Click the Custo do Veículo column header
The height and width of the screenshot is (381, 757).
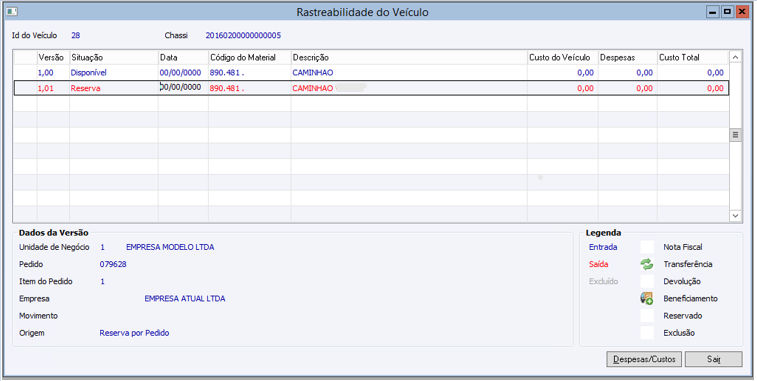(563, 57)
